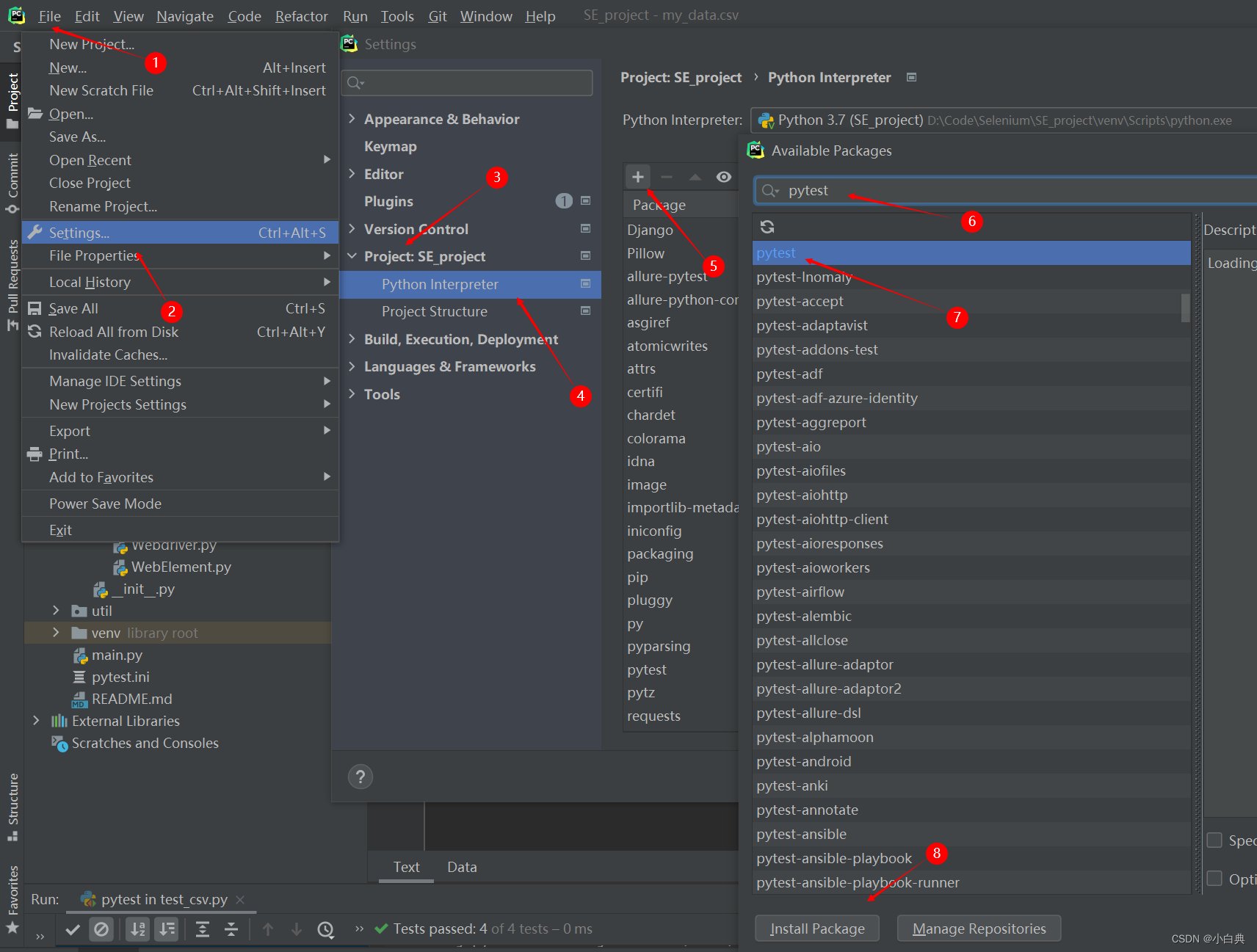Switch to the Data tab
Screen dimensions: 1257x952
click(x=462, y=867)
